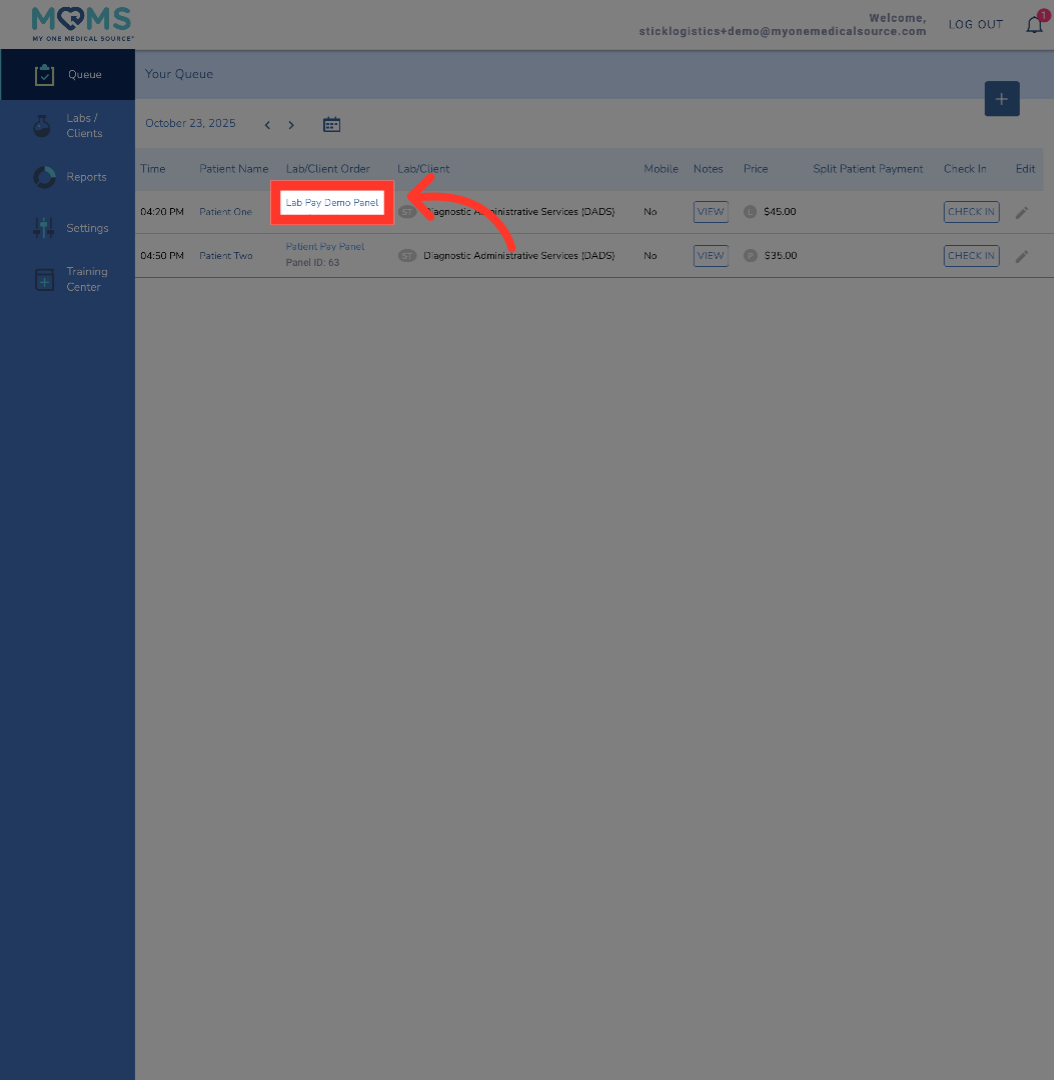
Task: Click the Reports chart icon
Action: [x=44, y=176]
